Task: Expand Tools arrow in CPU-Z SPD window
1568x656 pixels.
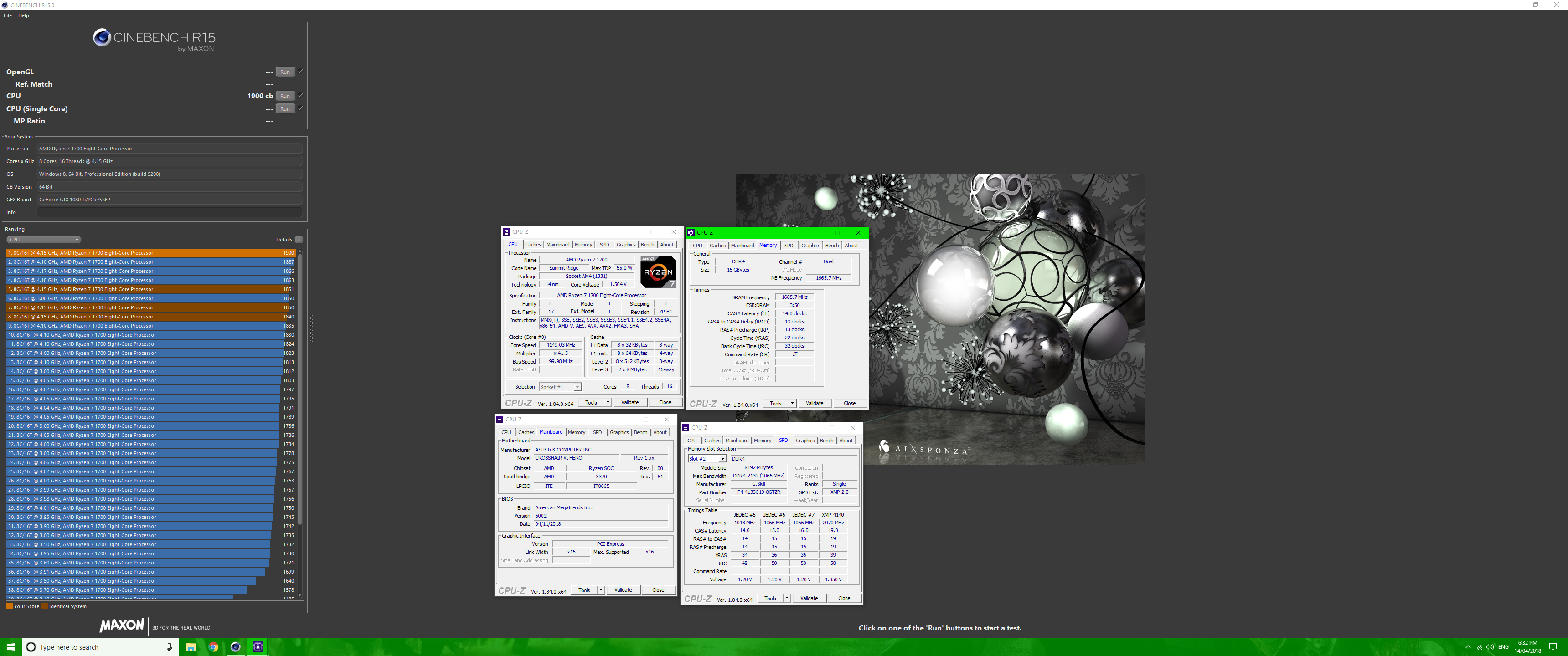Action: (786, 598)
